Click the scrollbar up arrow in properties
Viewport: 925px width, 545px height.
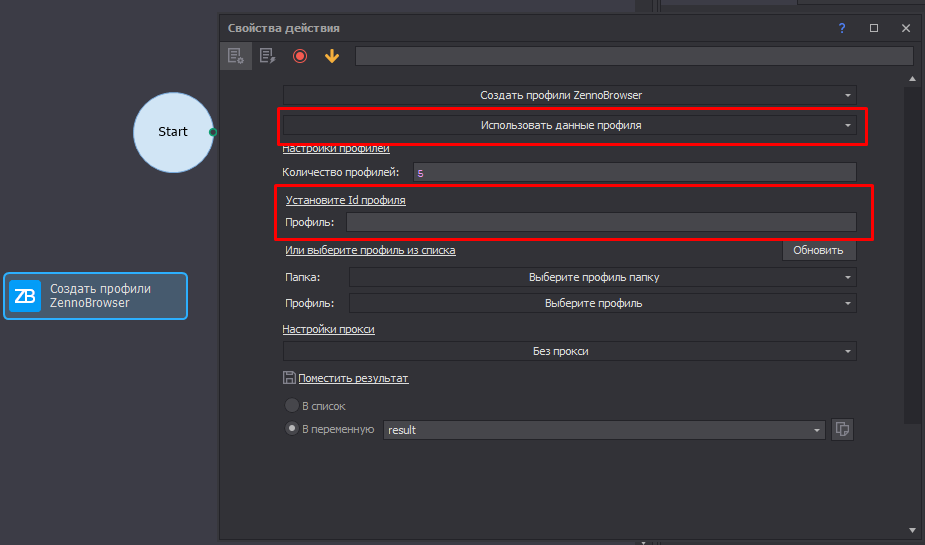point(912,78)
